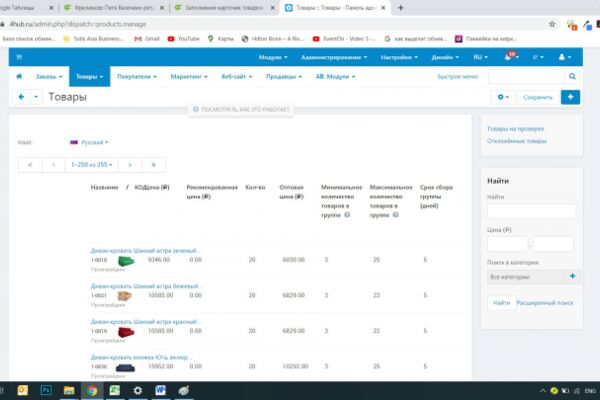Open the notifications bell icon
600x400 pixels.
[x=510, y=57]
